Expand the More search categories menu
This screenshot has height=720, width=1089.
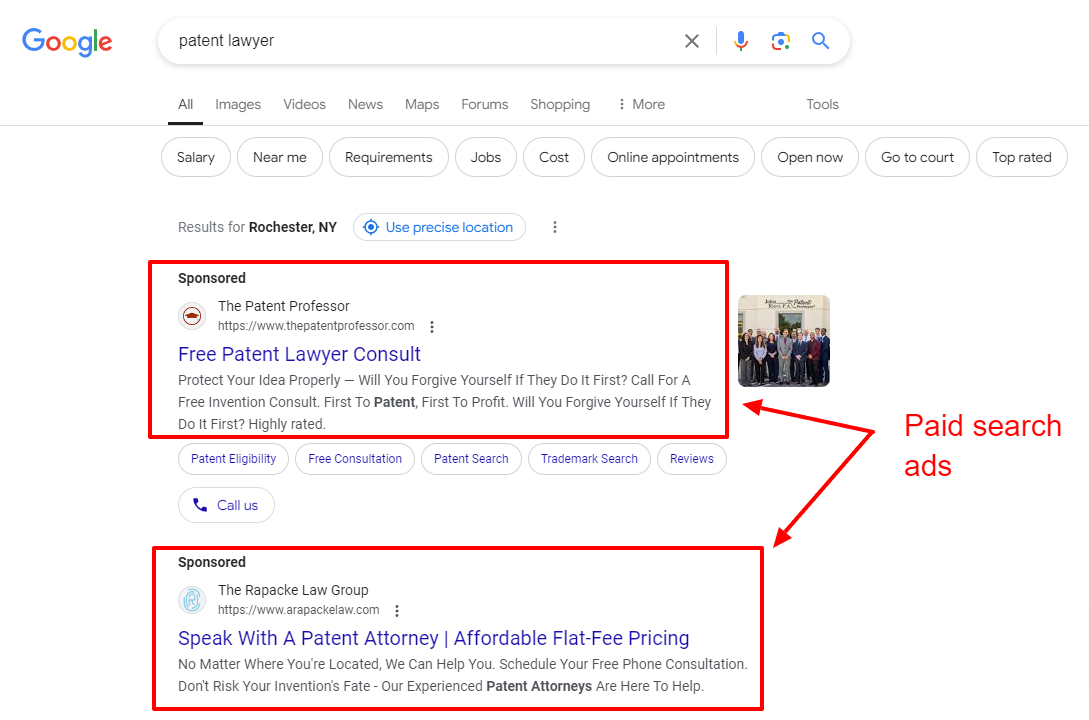point(640,104)
